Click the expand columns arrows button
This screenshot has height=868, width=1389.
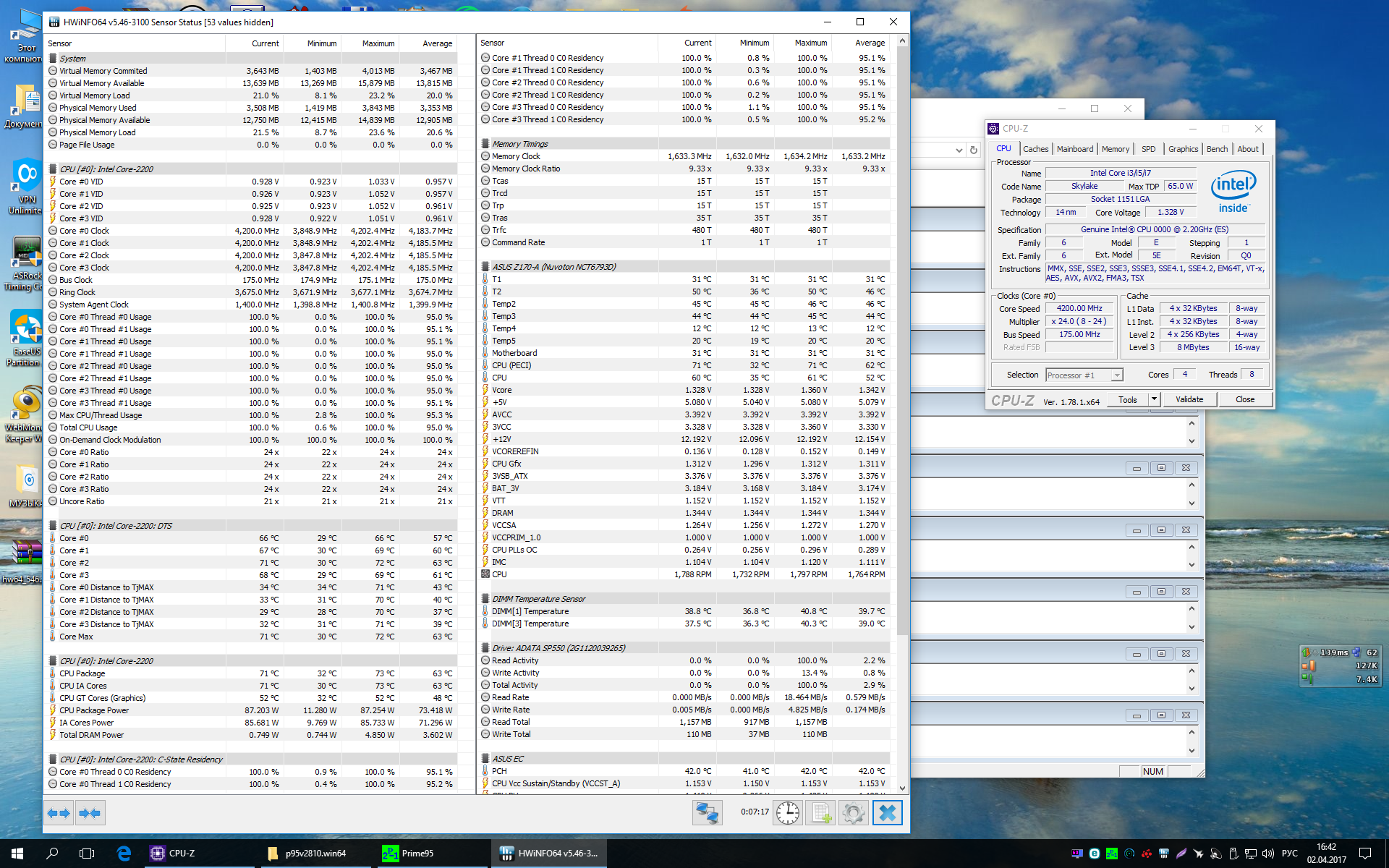click(59, 813)
